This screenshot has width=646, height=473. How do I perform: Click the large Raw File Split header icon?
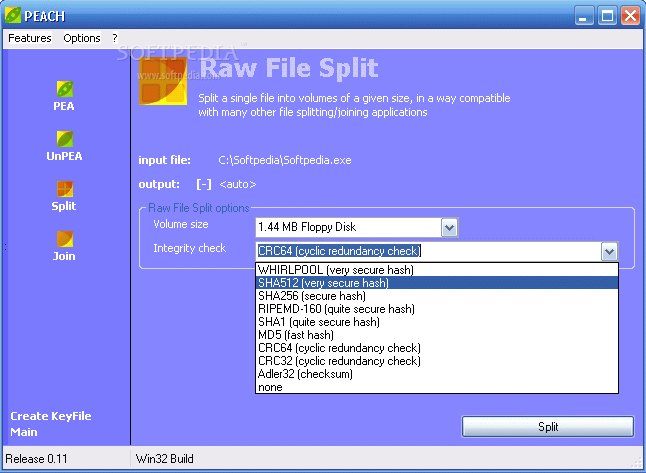coord(163,81)
